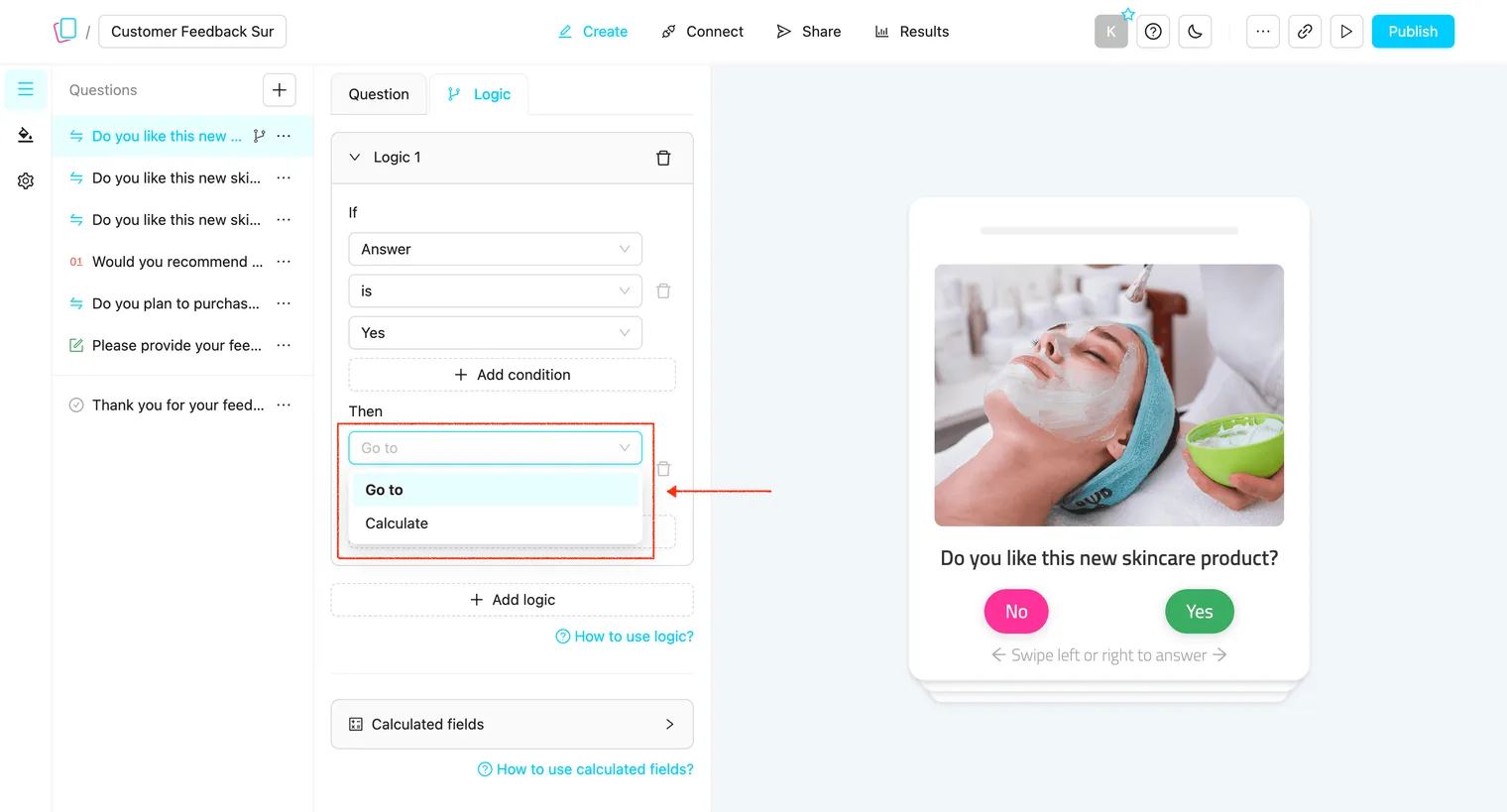1507x812 pixels.
Task: Open the help question mark icon
Action: [1153, 32]
